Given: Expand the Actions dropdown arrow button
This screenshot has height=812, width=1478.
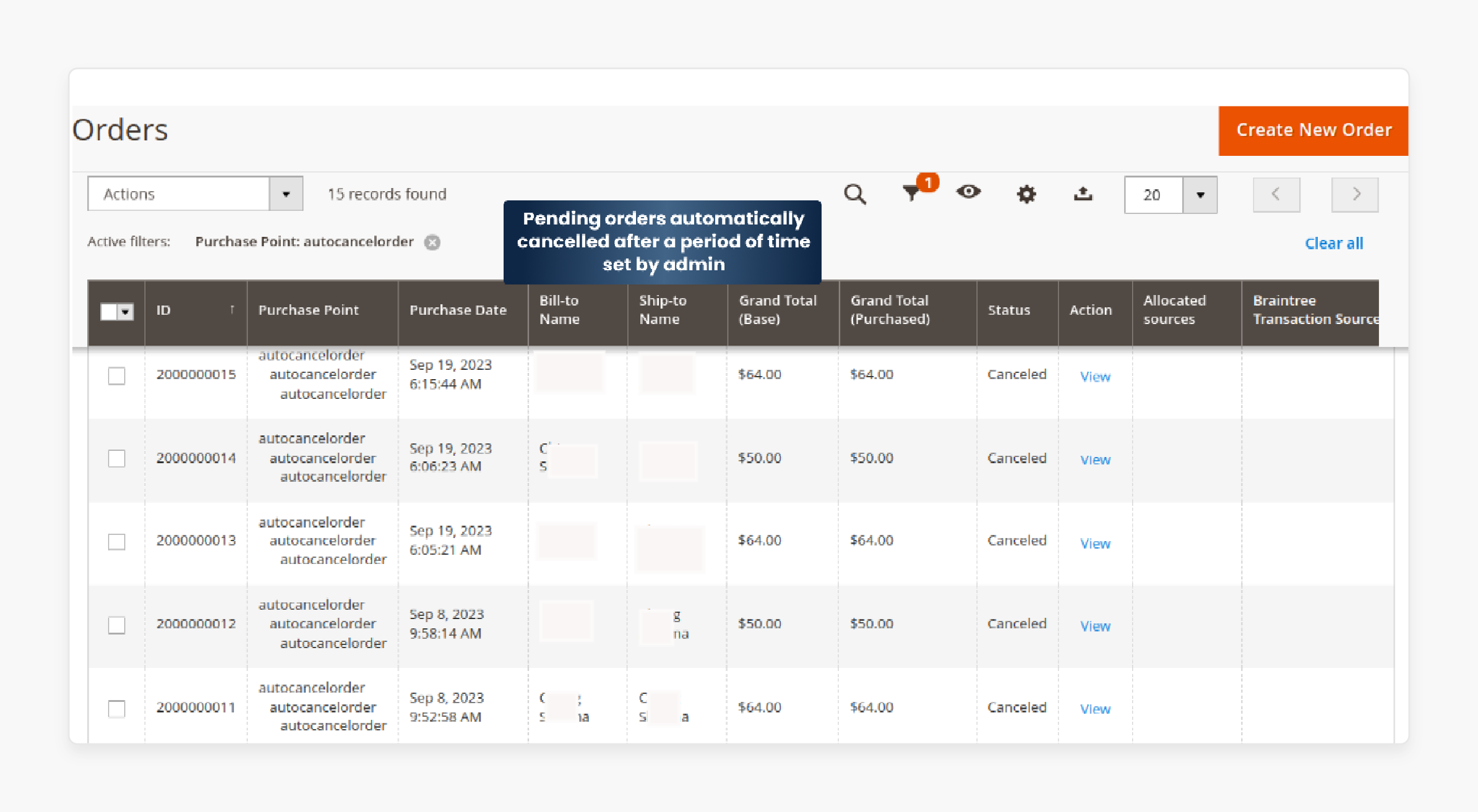Looking at the screenshot, I should point(286,194).
